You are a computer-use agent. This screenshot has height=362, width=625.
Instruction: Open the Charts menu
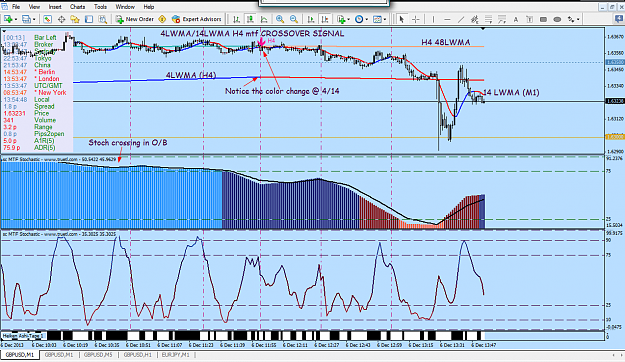tap(77, 7)
